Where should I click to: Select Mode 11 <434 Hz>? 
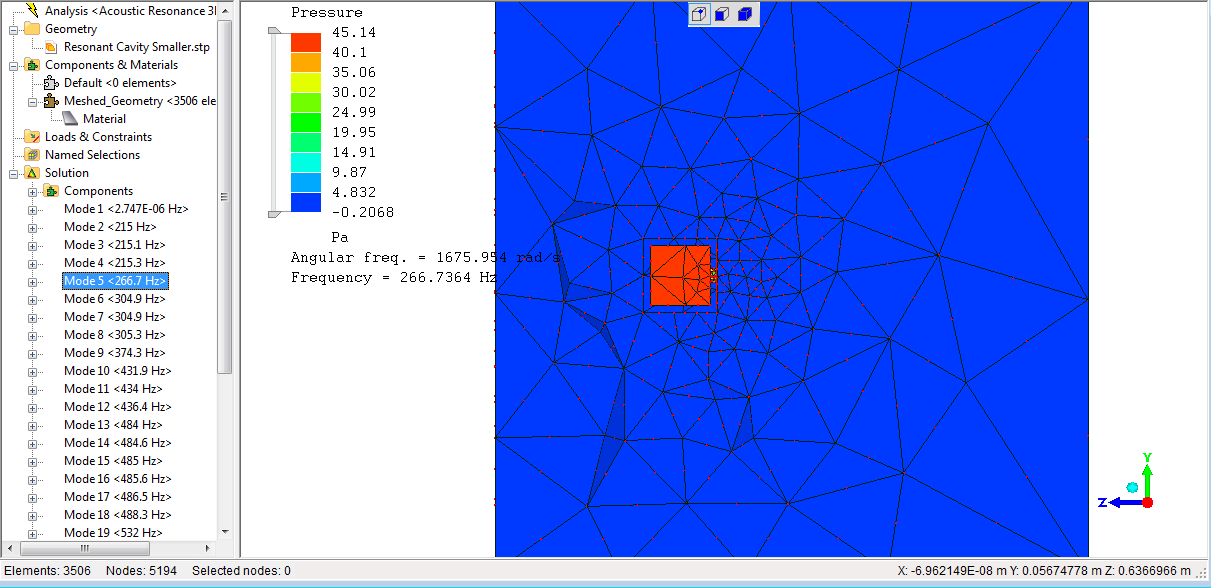[x=114, y=389]
